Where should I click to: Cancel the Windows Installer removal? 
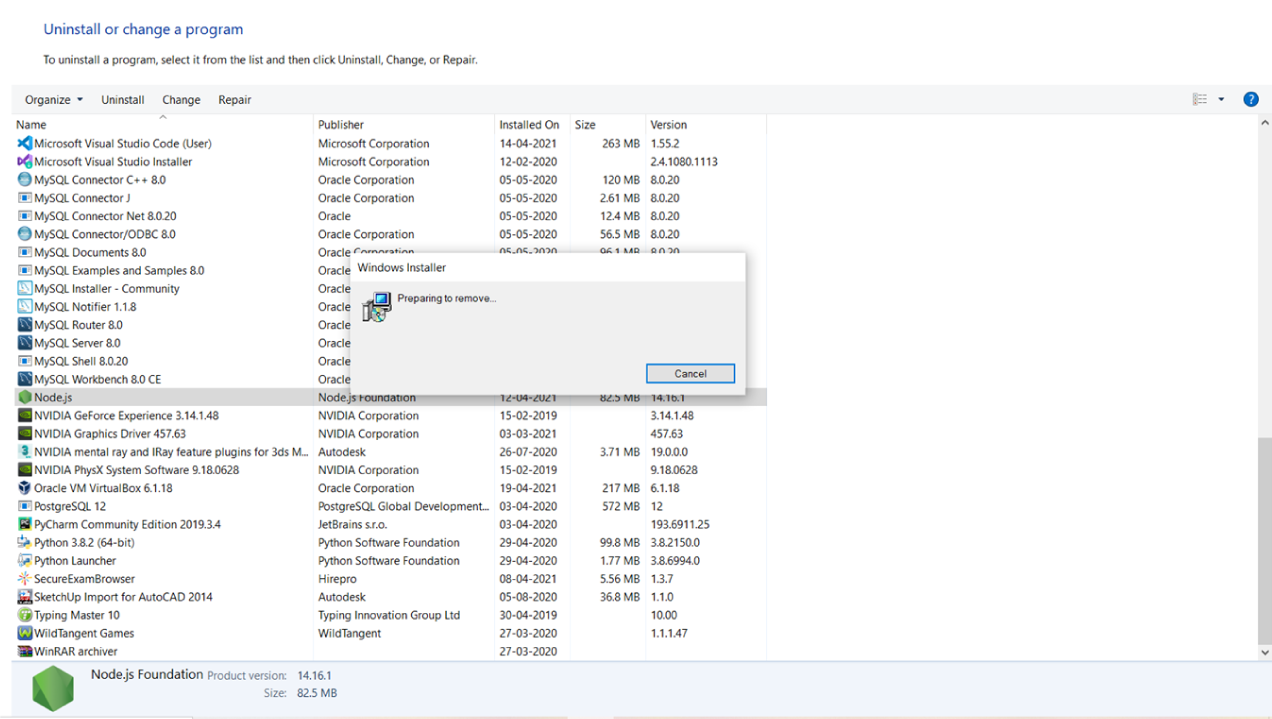[690, 373]
